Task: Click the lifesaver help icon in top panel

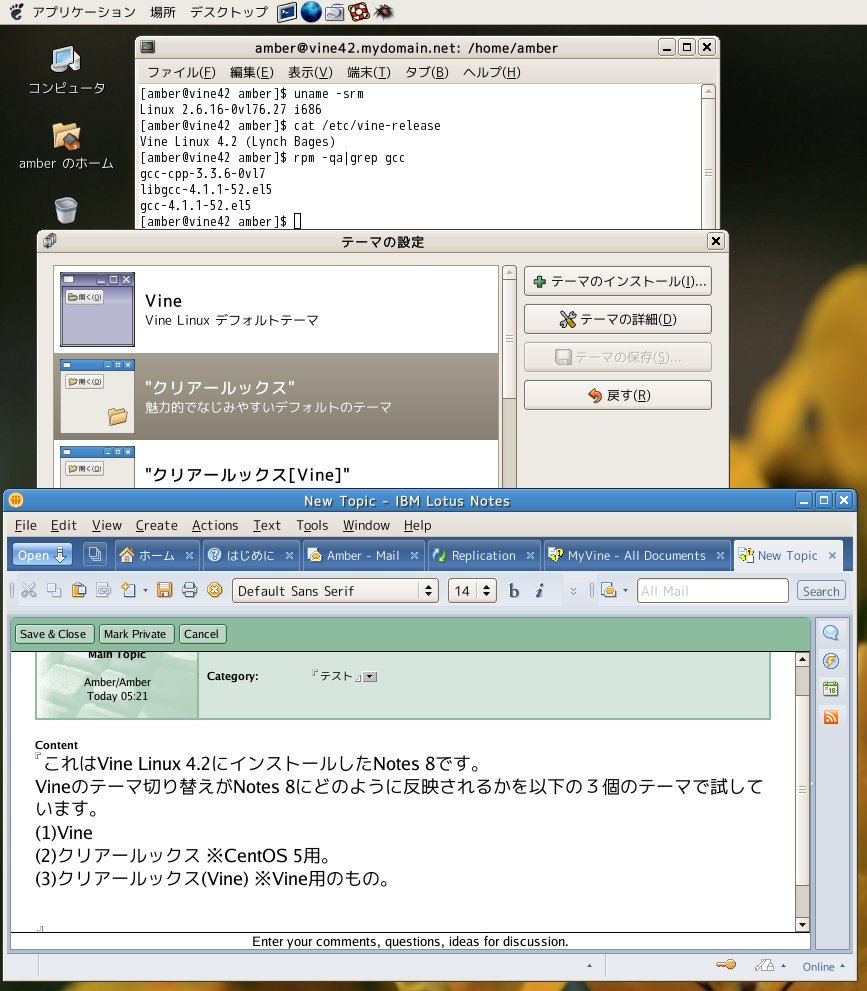Action: tap(359, 12)
